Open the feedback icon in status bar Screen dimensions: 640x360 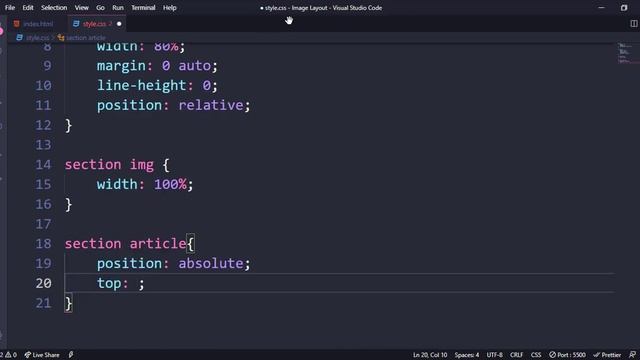[632, 355]
